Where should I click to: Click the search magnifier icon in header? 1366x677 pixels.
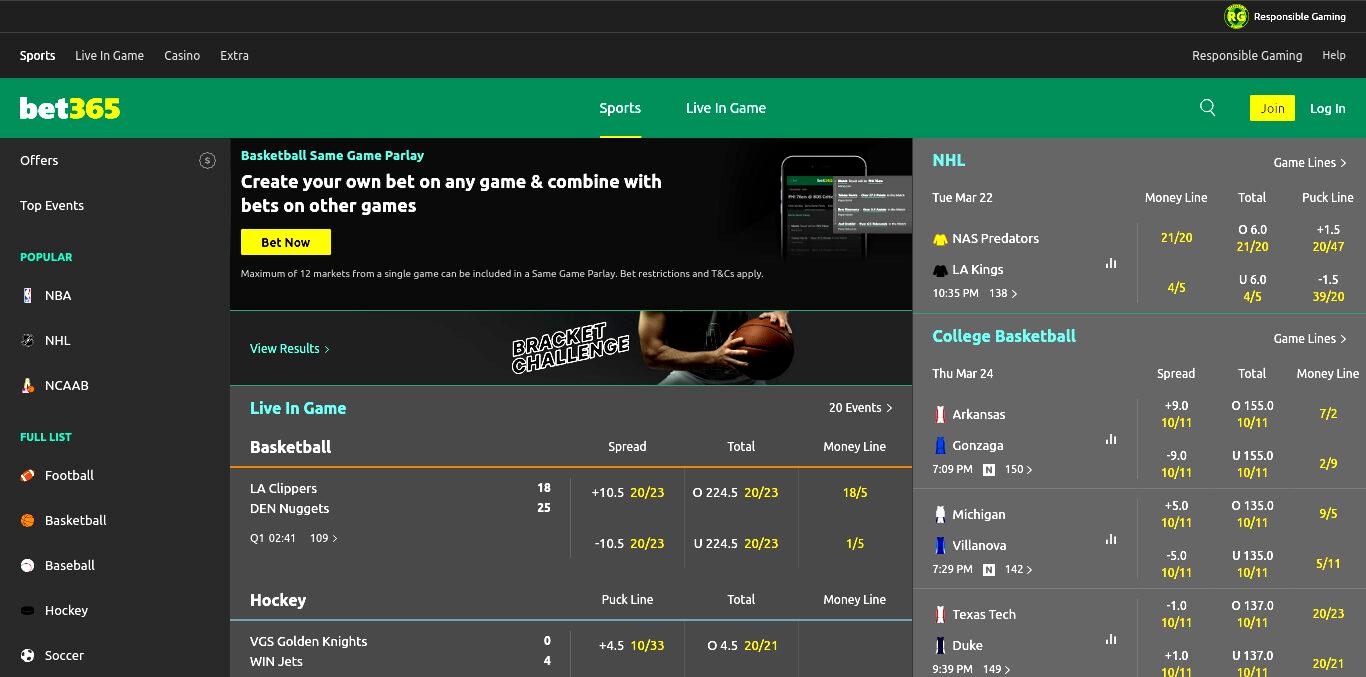pos(1208,108)
